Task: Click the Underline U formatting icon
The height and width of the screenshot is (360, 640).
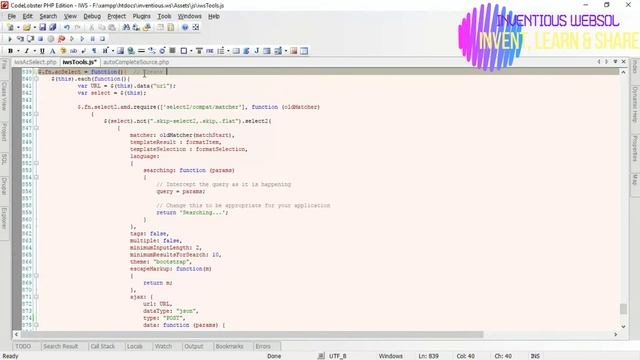Action: point(42,51)
